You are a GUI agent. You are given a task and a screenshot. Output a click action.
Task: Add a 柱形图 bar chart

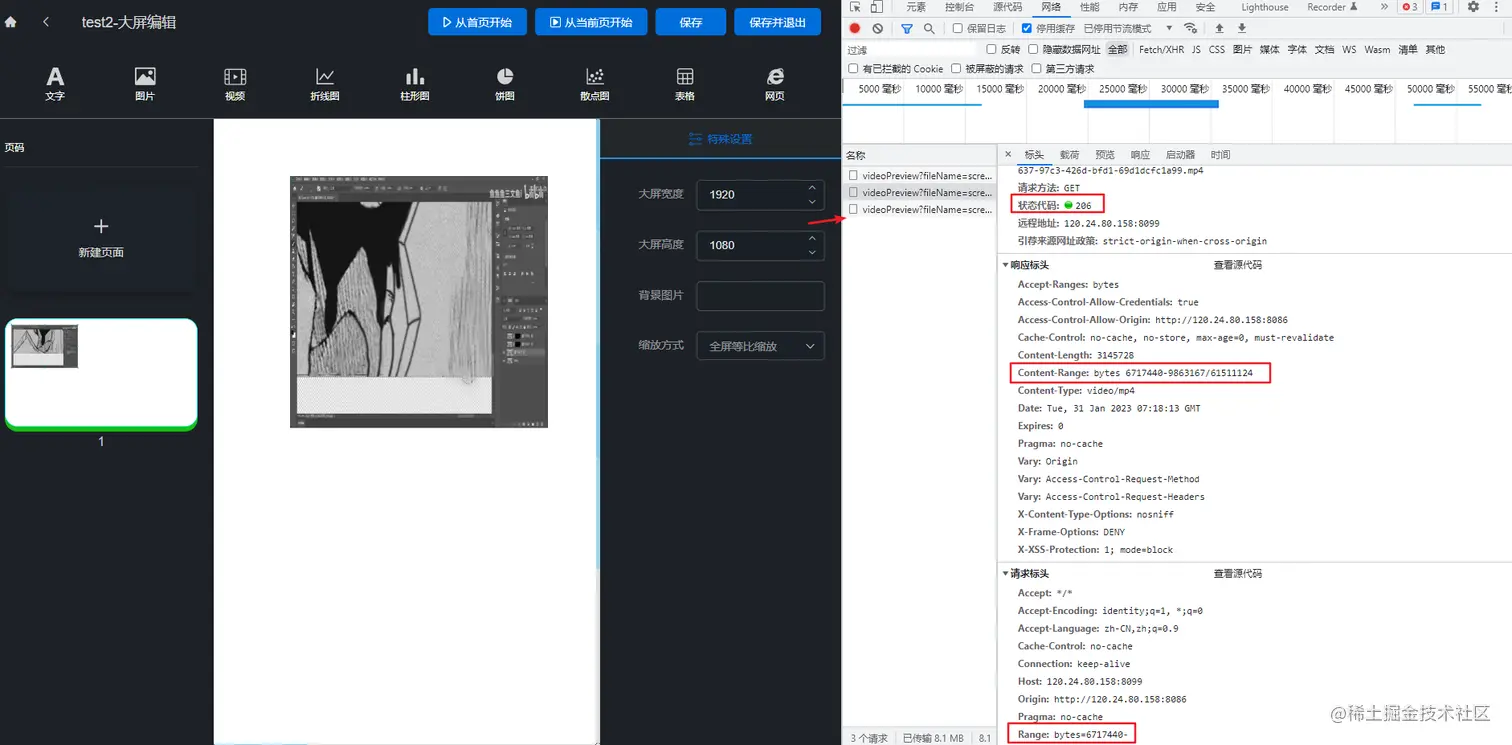pyautogui.click(x=415, y=84)
